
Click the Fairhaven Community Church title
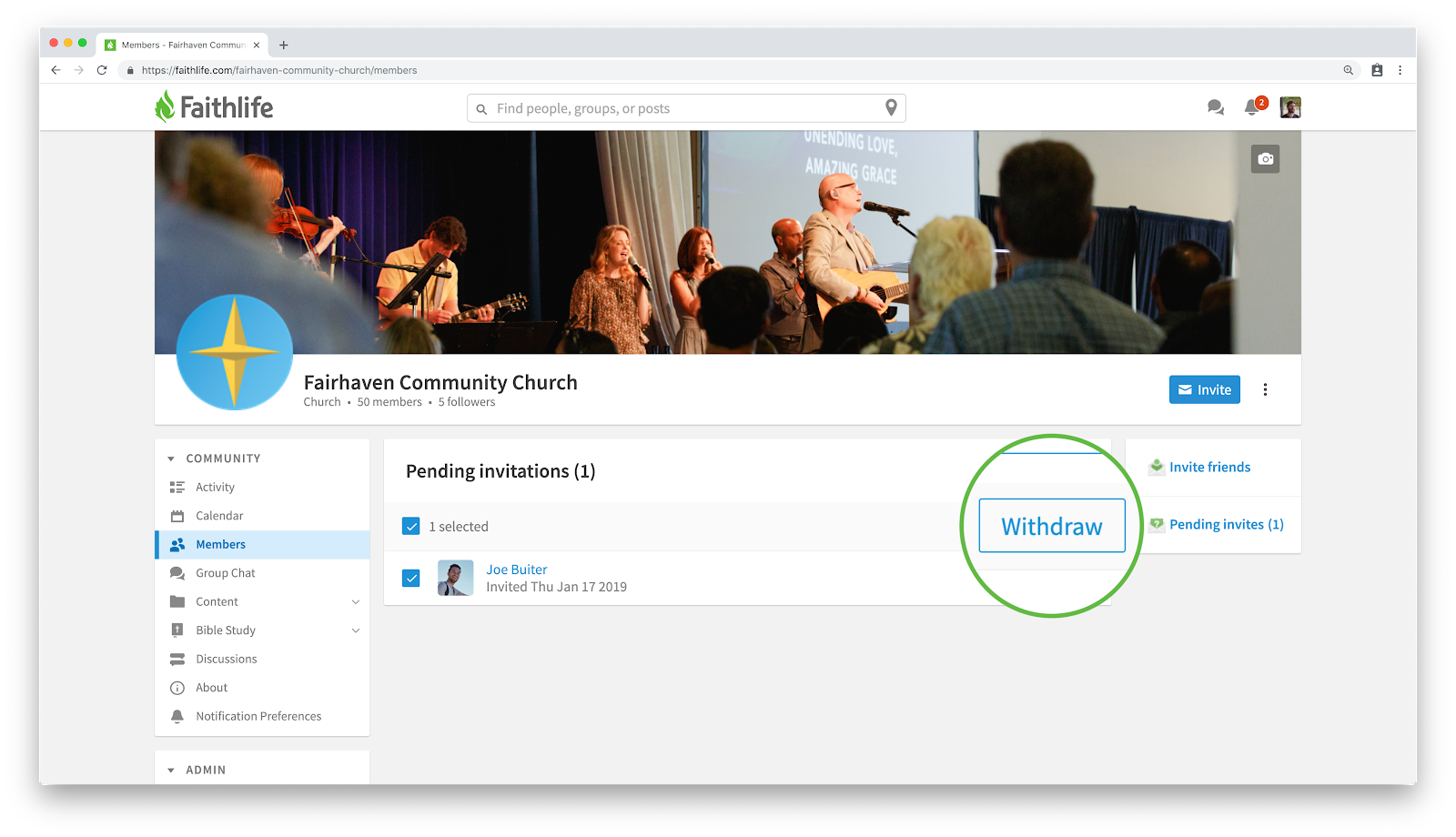pyautogui.click(x=440, y=382)
